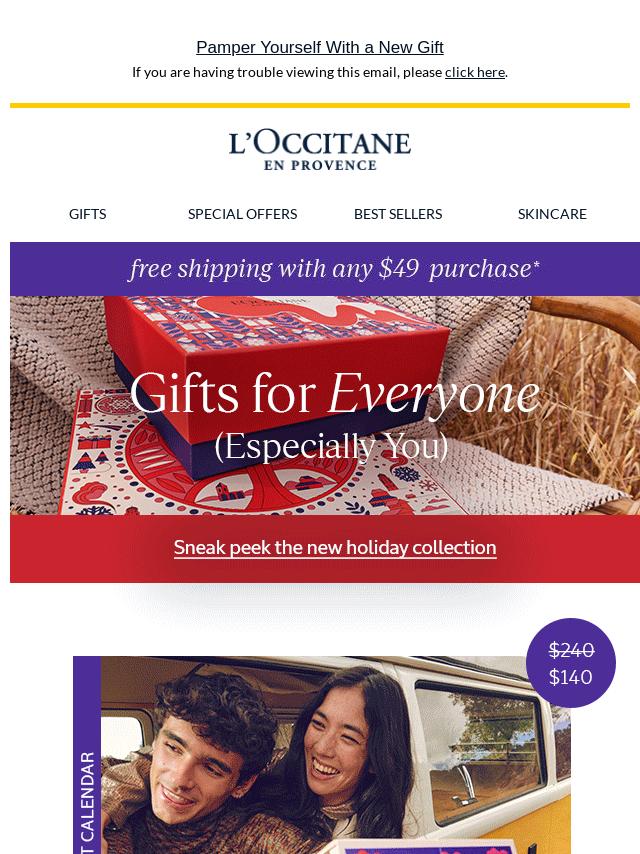
Task: Click the "(Especially You)" subtitle text
Action: 331,446
